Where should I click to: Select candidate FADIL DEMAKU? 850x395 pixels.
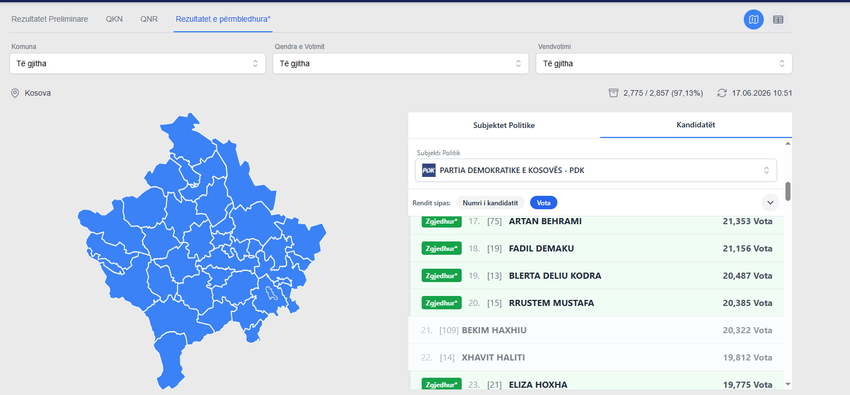point(541,248)
